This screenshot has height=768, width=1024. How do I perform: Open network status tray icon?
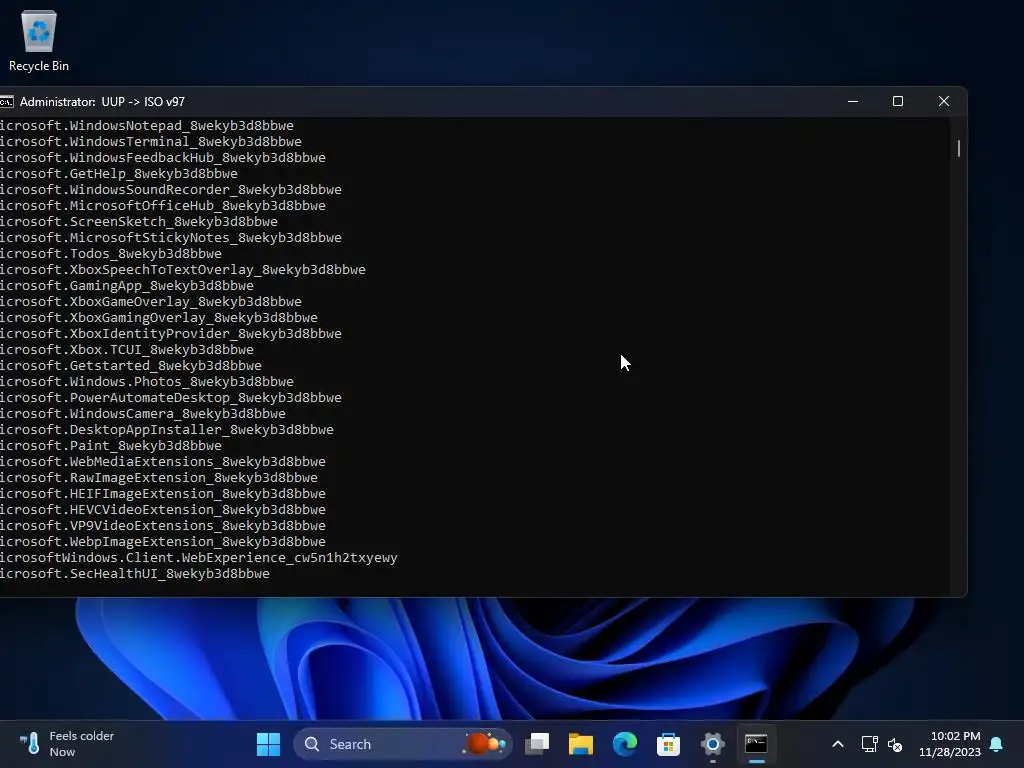point(869,744)
